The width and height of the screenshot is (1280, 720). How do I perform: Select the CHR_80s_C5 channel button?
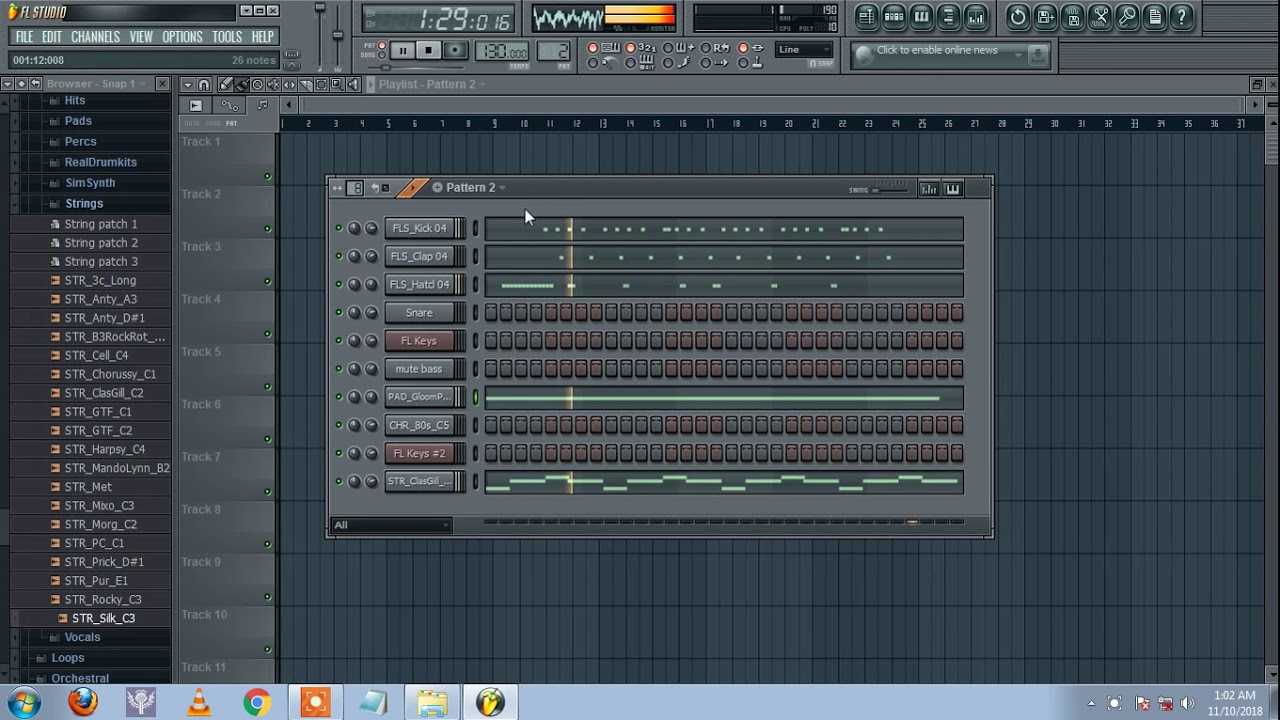pyautogui.click(x=419, y=426)
